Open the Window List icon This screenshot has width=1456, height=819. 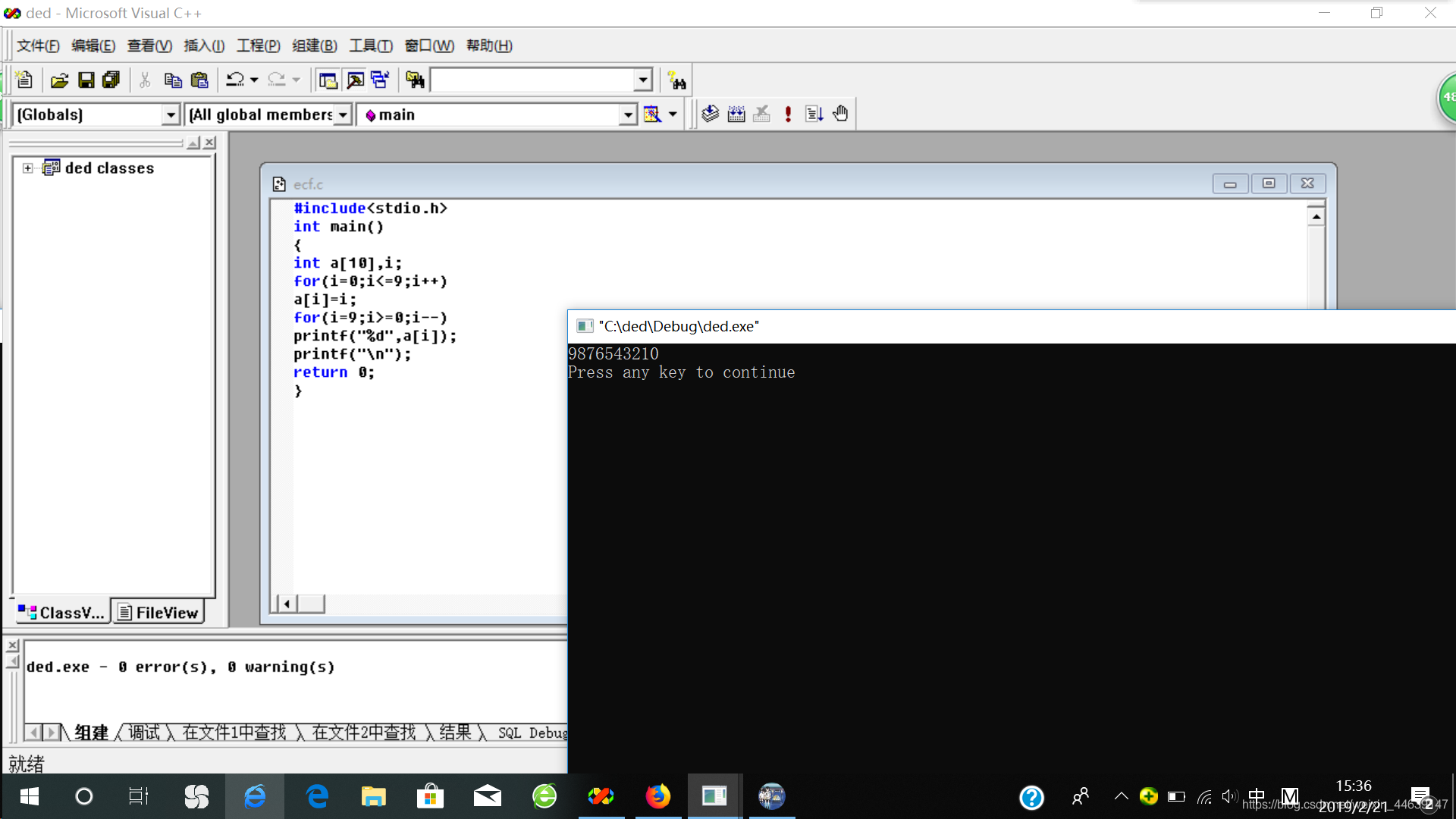380,80
